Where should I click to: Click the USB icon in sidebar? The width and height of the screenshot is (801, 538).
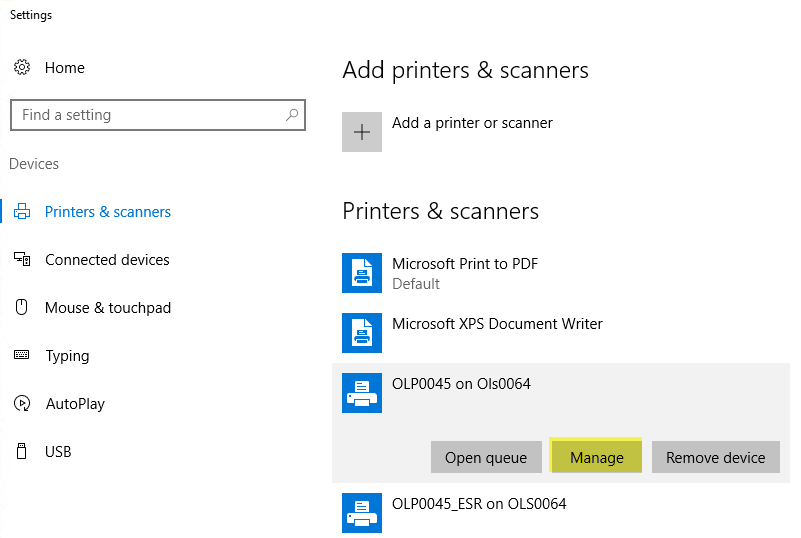pyautogui.click(x=22, y=452)
